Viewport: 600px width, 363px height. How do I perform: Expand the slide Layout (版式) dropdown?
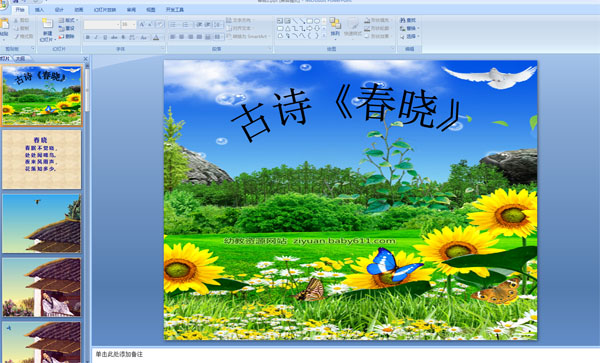click(x=68, y=20)
